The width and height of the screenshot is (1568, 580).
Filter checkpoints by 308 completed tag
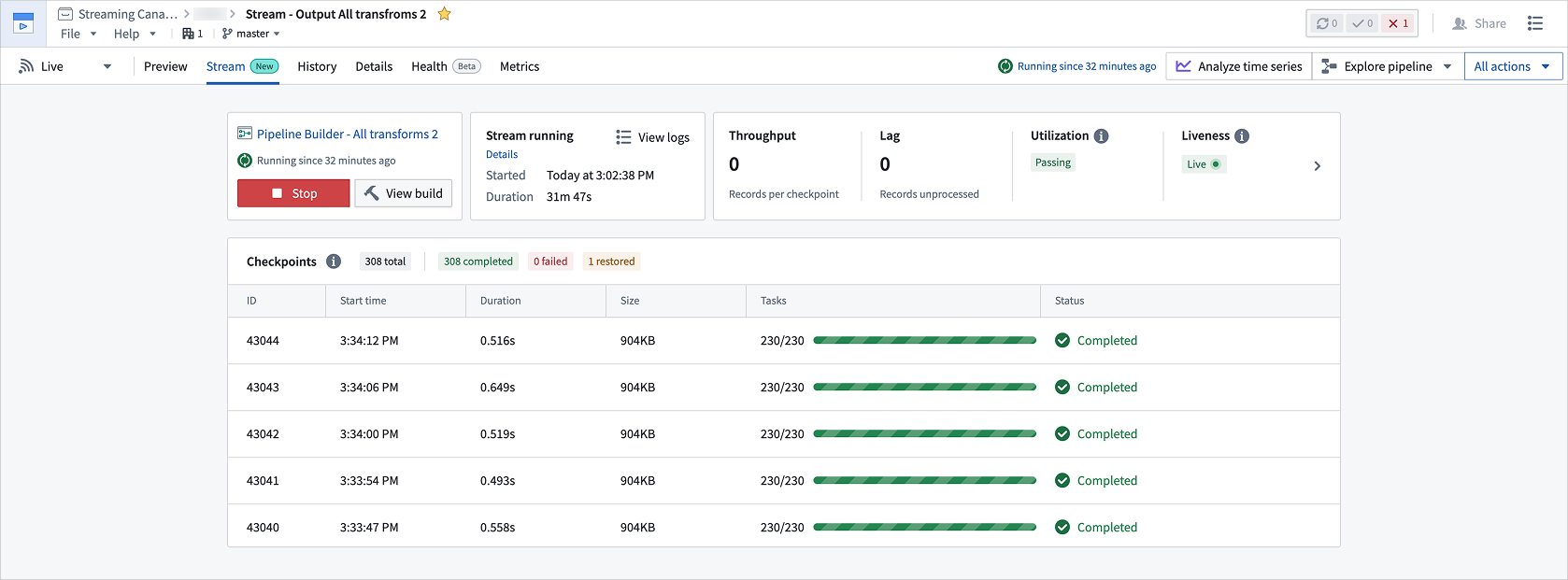pos(478,262)
